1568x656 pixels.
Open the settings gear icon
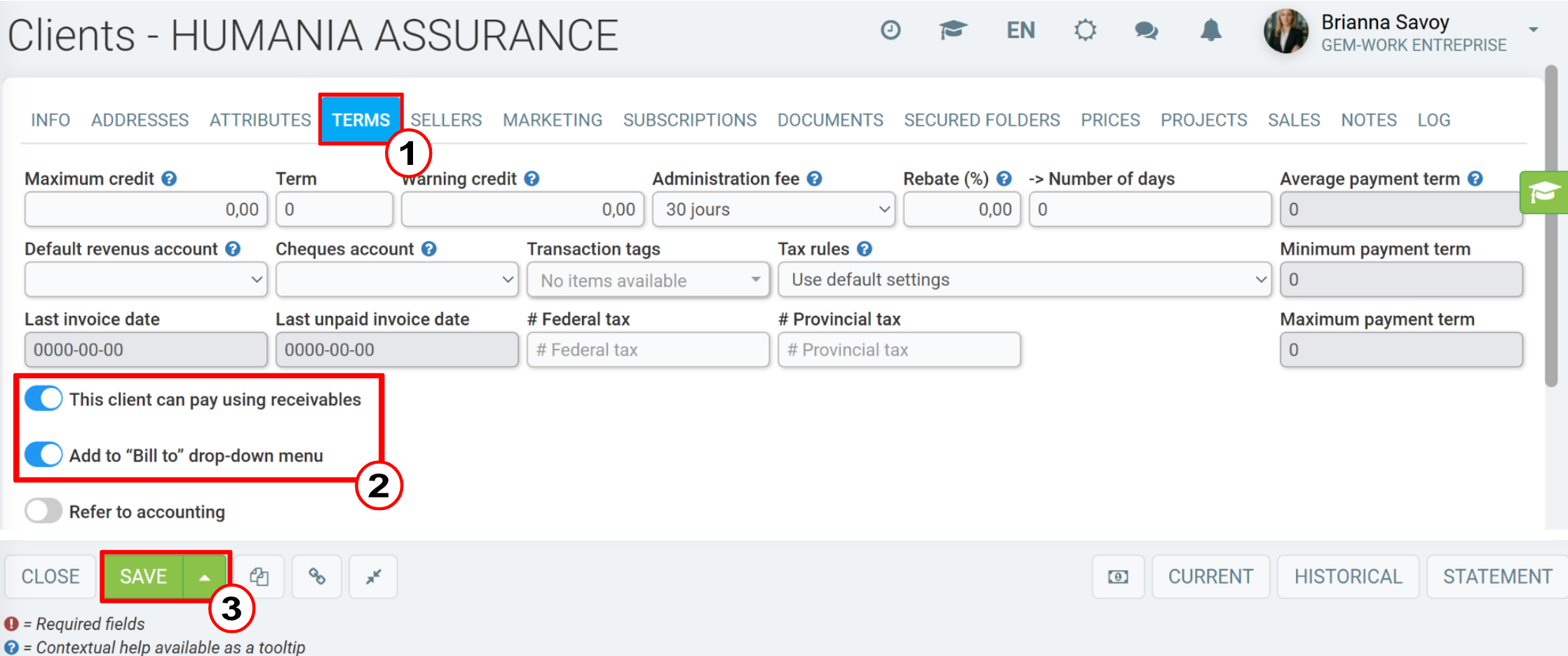click(1085, 30)
